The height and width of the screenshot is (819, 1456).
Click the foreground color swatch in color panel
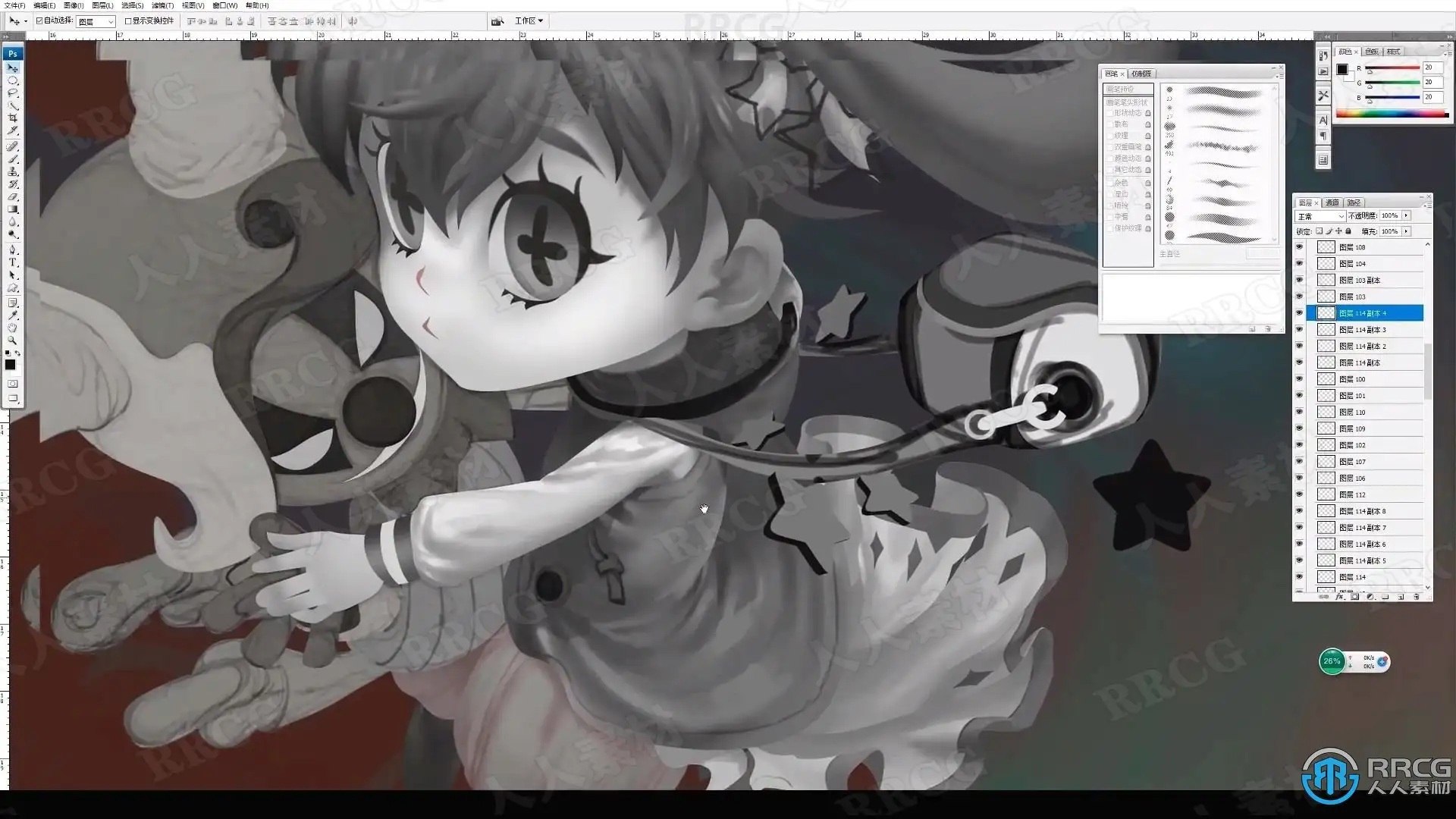coord(1341,70)
